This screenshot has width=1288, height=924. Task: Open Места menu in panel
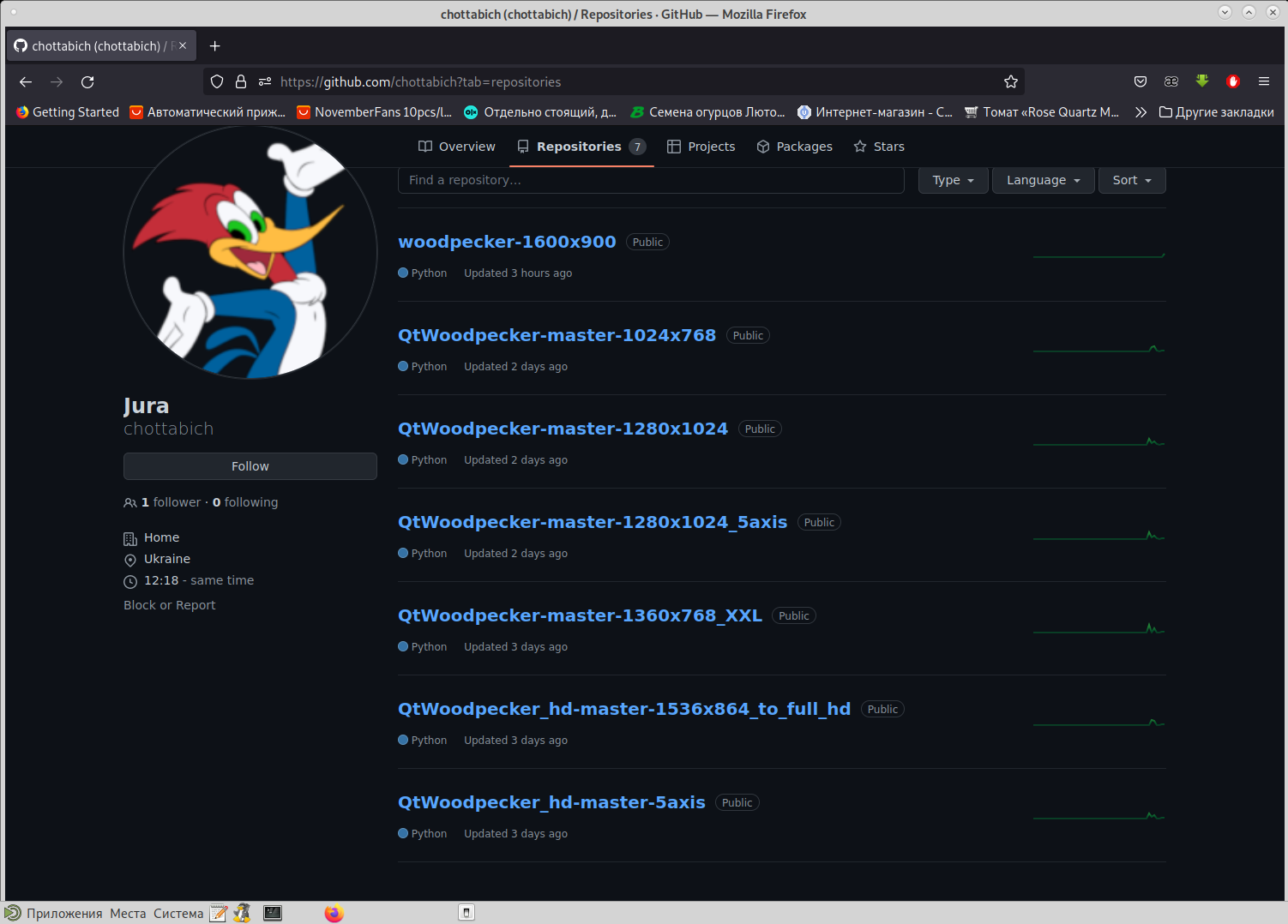tap(128, 913)
